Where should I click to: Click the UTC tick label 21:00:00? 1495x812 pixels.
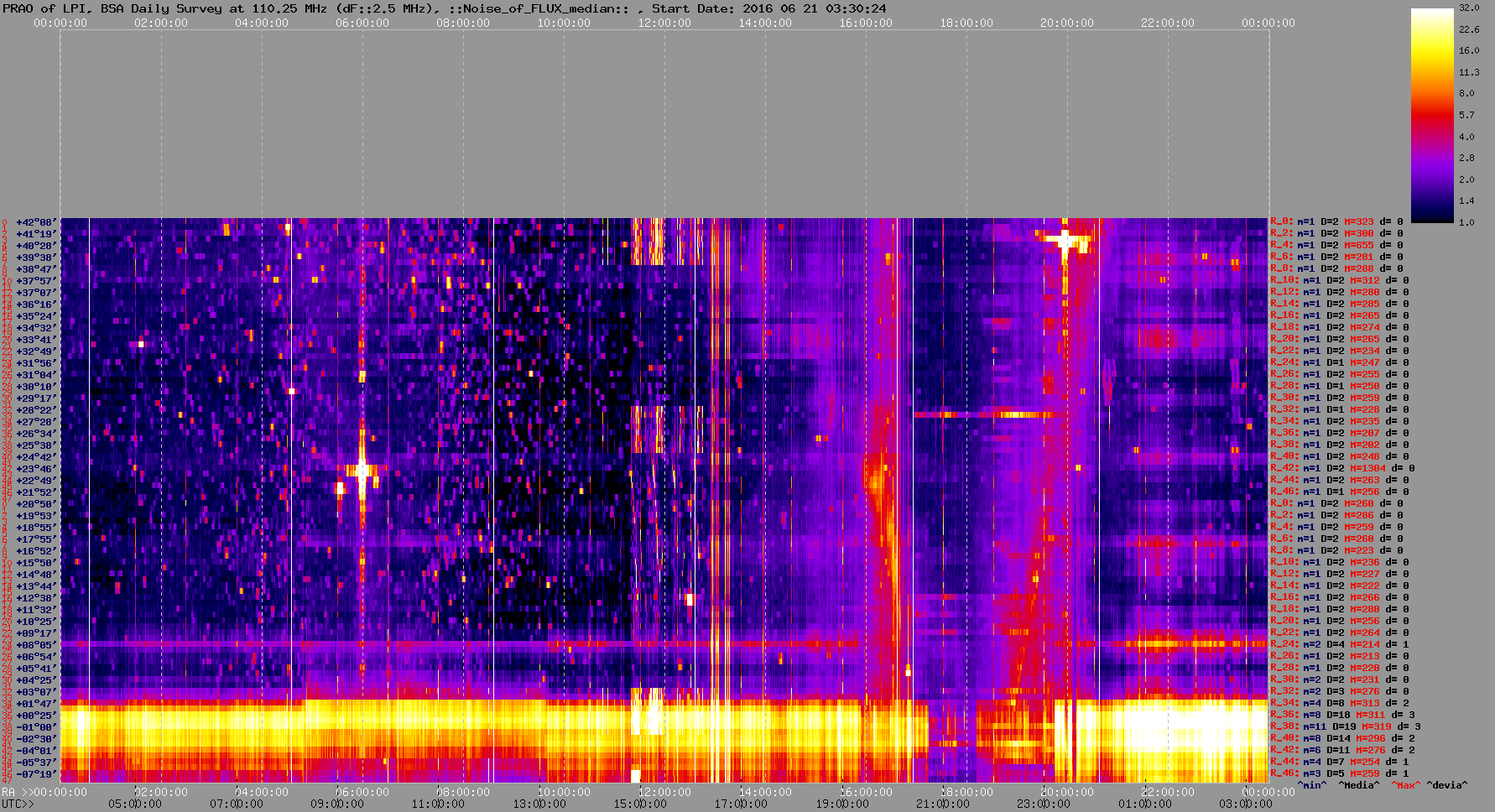[943, 804]
